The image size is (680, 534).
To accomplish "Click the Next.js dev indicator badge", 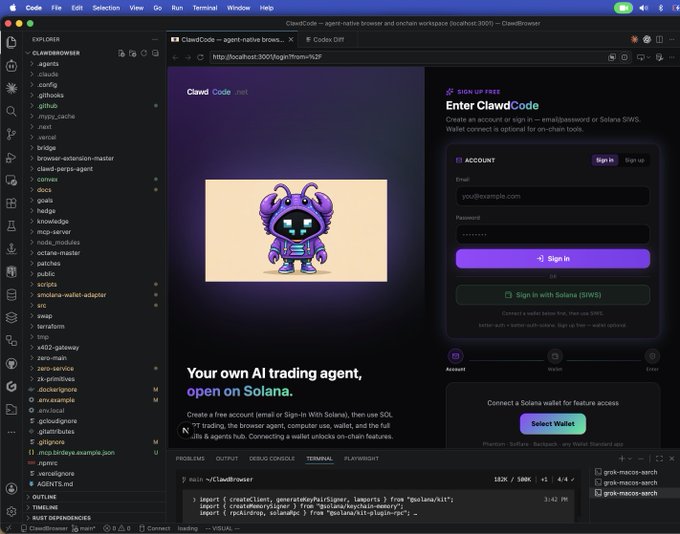I will 186,430.
